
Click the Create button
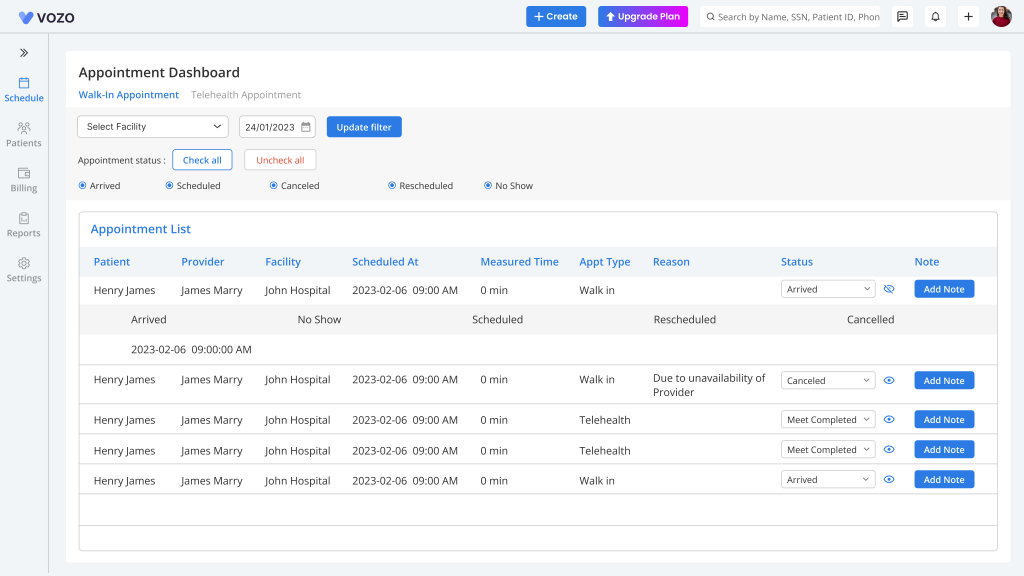point(556,16)
